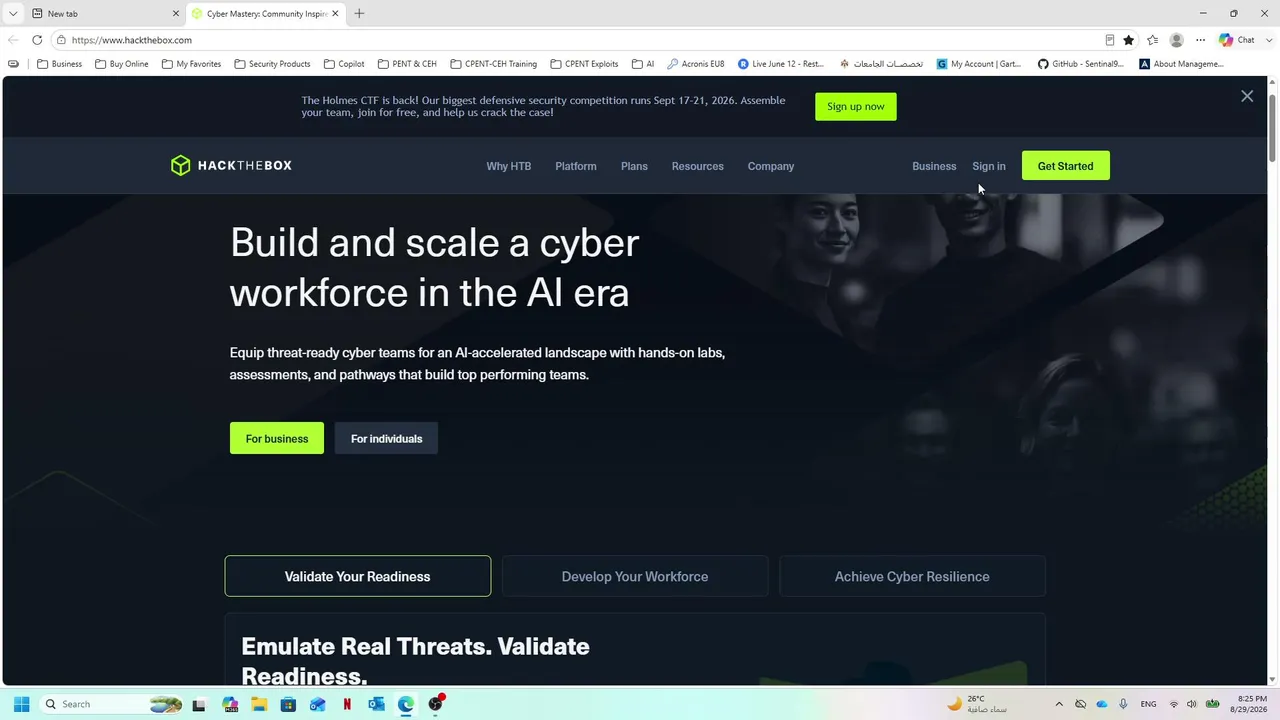Screen dimensions: 1280x720
Task: Open the Plans navigation menu
Action: click(634, 166)
